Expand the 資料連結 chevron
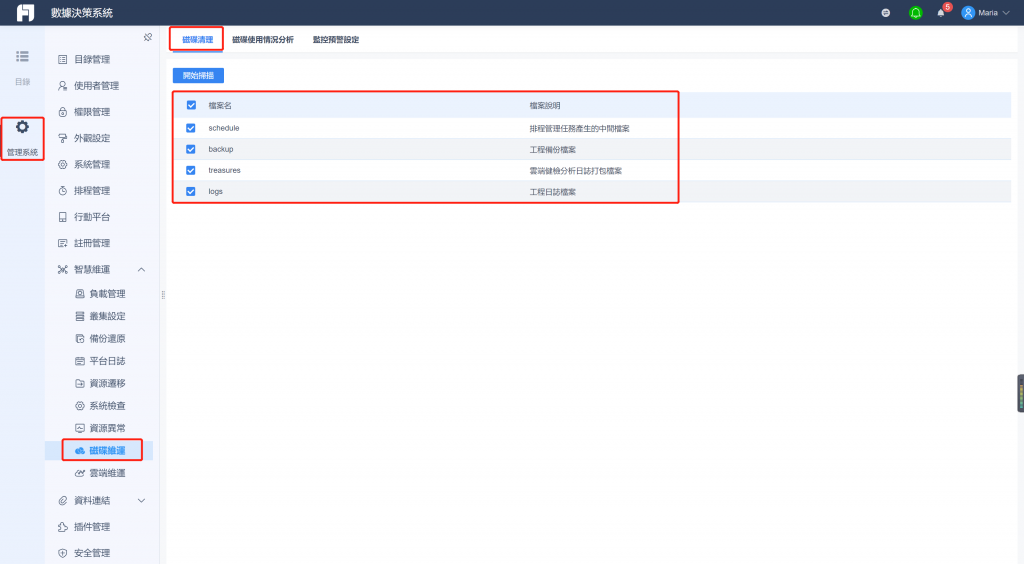 pos(141,501)
